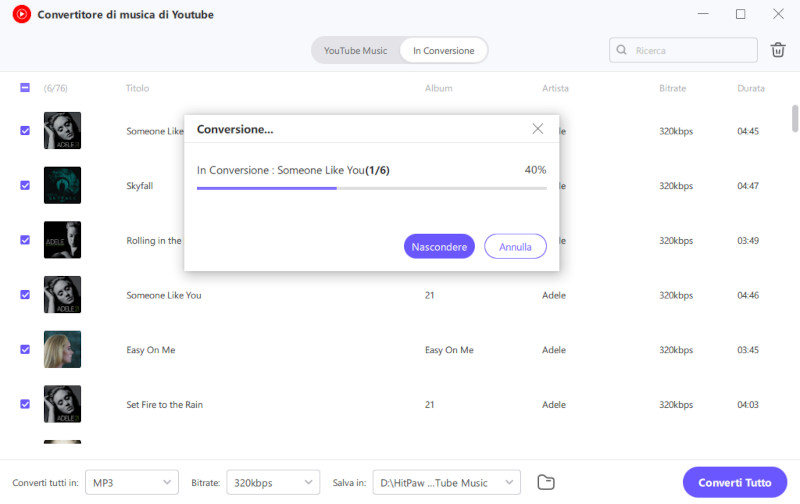
Task: Click the Skyfall album thumbnail
Action: click(62, 185)
